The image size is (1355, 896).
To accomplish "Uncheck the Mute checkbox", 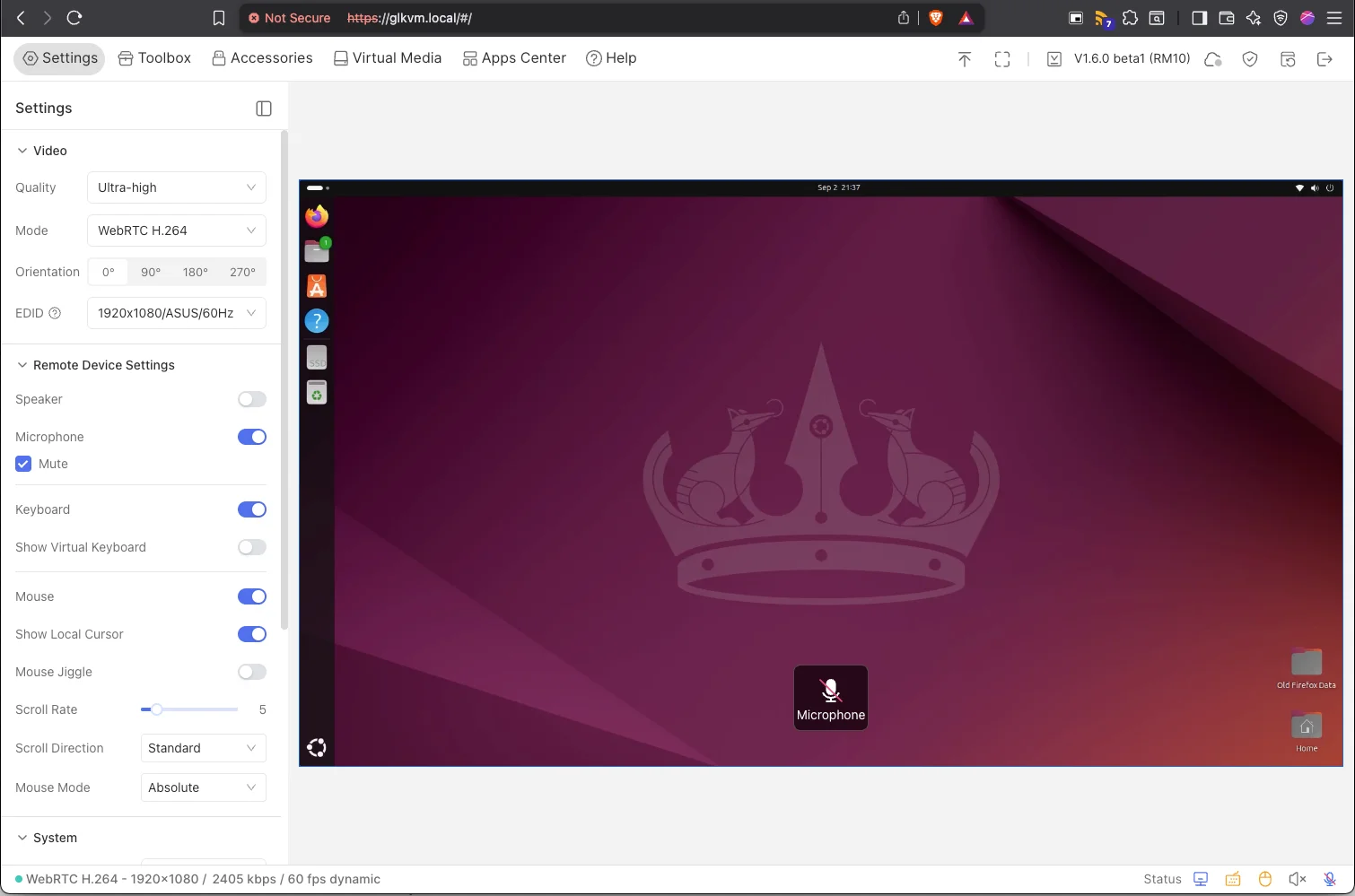I will [23, 464].
